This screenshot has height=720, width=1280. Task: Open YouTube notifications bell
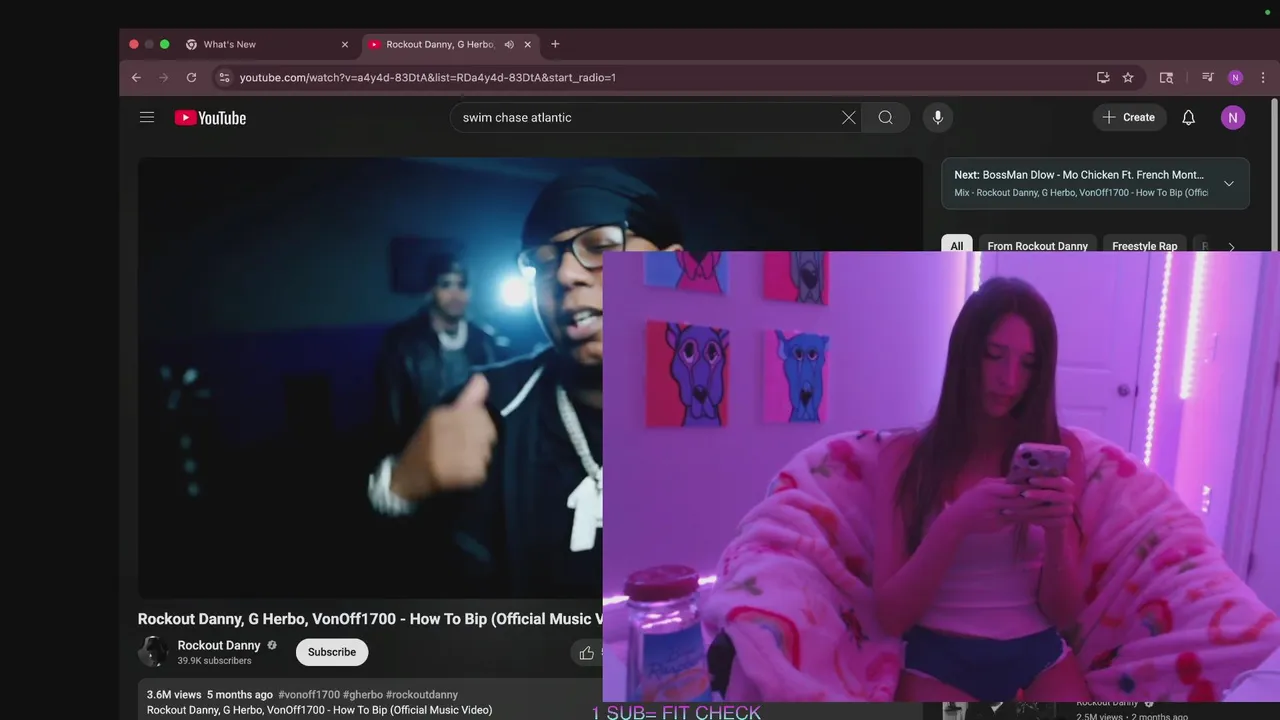(x=1188, y=118)
